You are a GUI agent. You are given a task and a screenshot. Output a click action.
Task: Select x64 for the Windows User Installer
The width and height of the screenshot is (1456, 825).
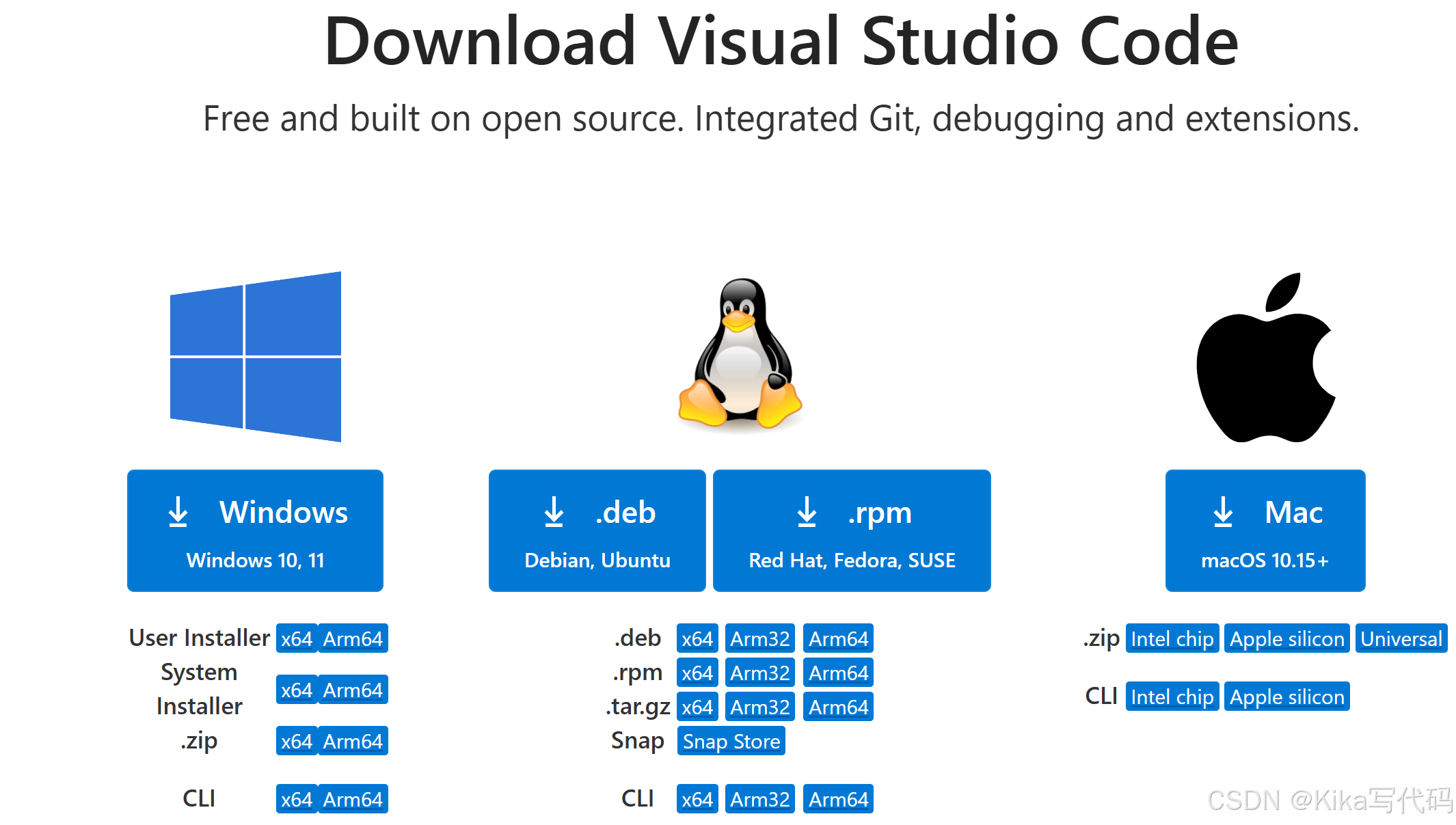[x=296, y=638]
